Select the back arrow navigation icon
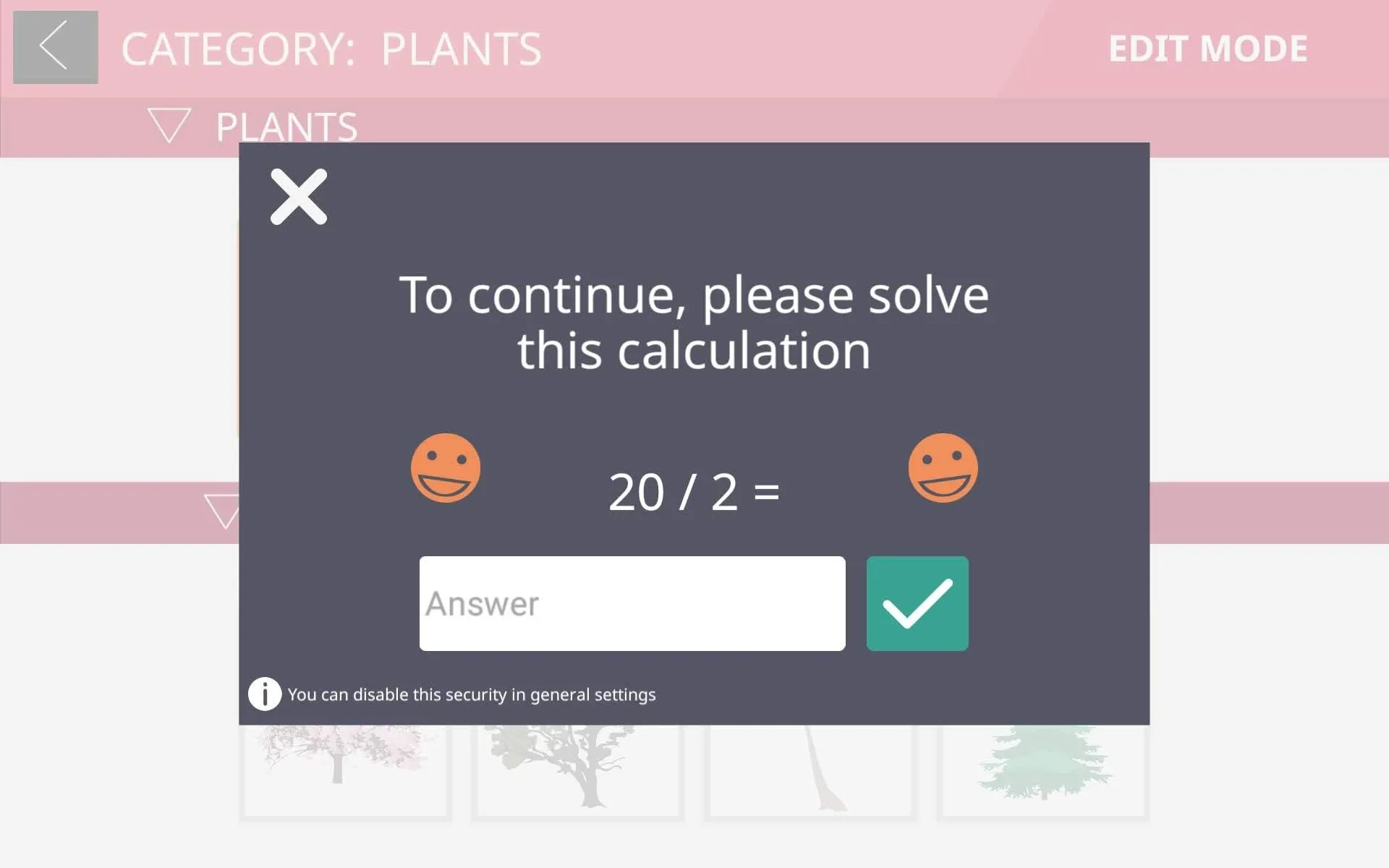Viewport: 1389px width, 868px height. pos(54,47)
